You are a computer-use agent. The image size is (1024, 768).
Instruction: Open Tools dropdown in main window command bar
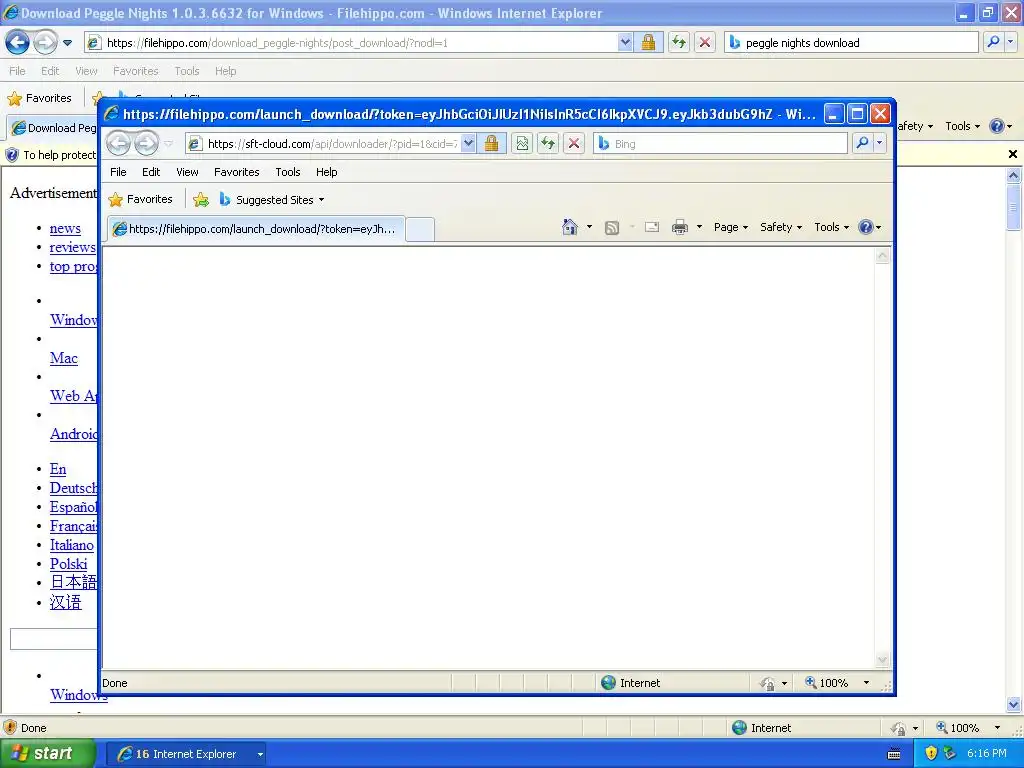pos(962,126)
